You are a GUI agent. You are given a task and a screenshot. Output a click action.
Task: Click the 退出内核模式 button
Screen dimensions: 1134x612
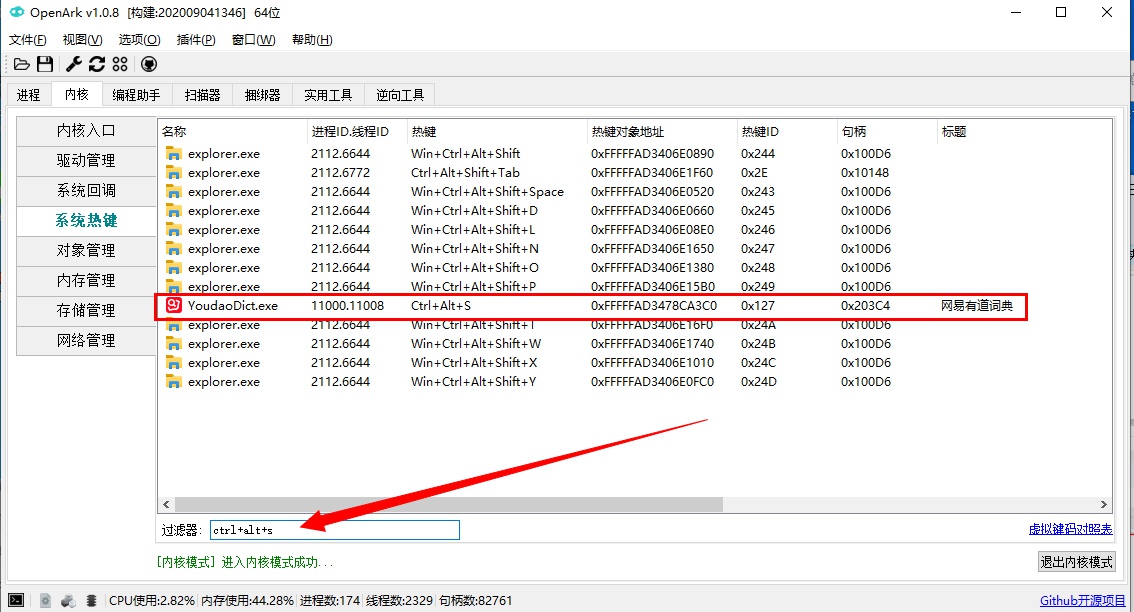(1076, 561)
